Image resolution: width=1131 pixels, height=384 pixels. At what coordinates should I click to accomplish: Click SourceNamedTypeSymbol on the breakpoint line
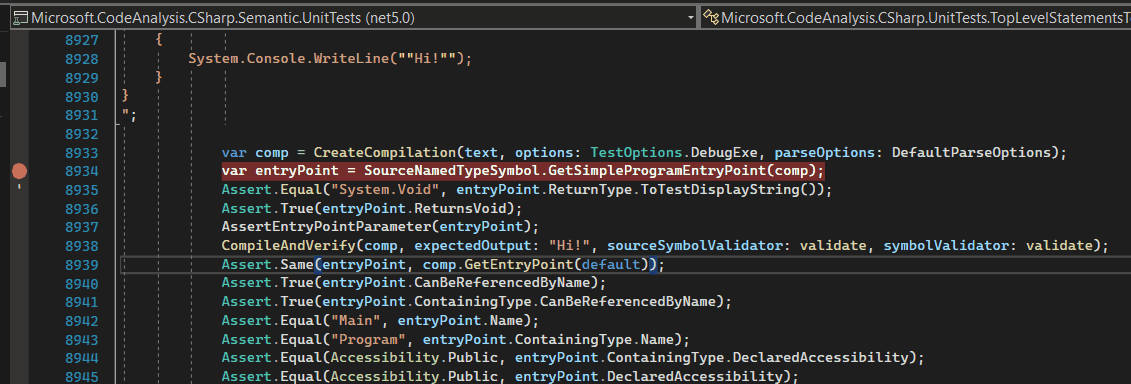(452, 171)
